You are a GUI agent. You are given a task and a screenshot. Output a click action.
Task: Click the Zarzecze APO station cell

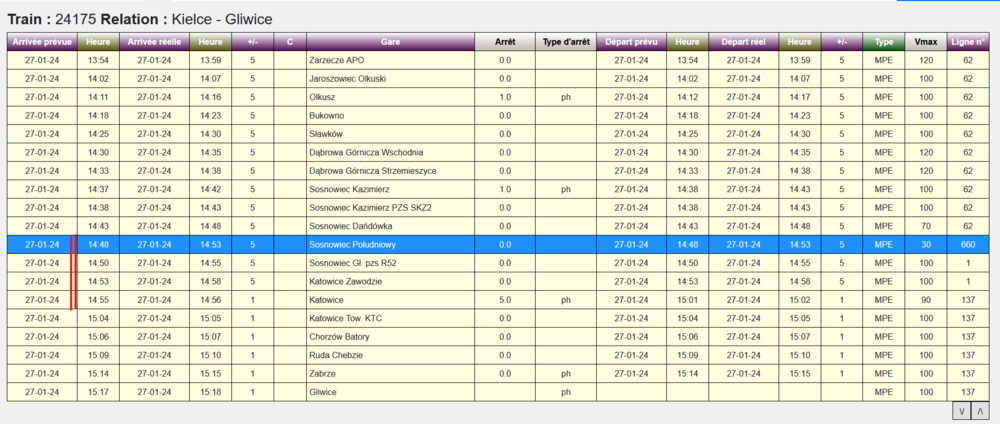tap(337, 61)
